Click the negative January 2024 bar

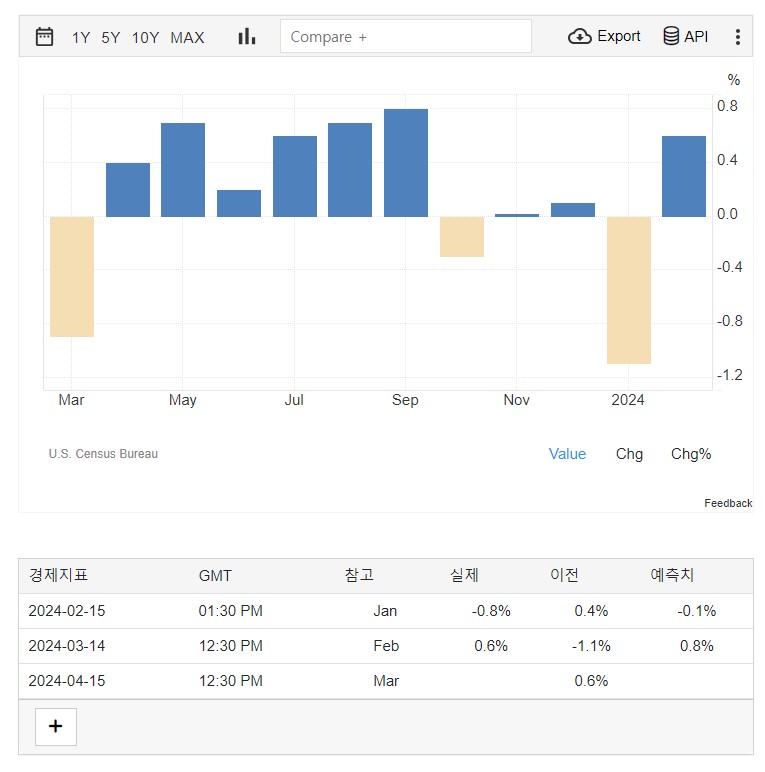click(x=629, y=290)
